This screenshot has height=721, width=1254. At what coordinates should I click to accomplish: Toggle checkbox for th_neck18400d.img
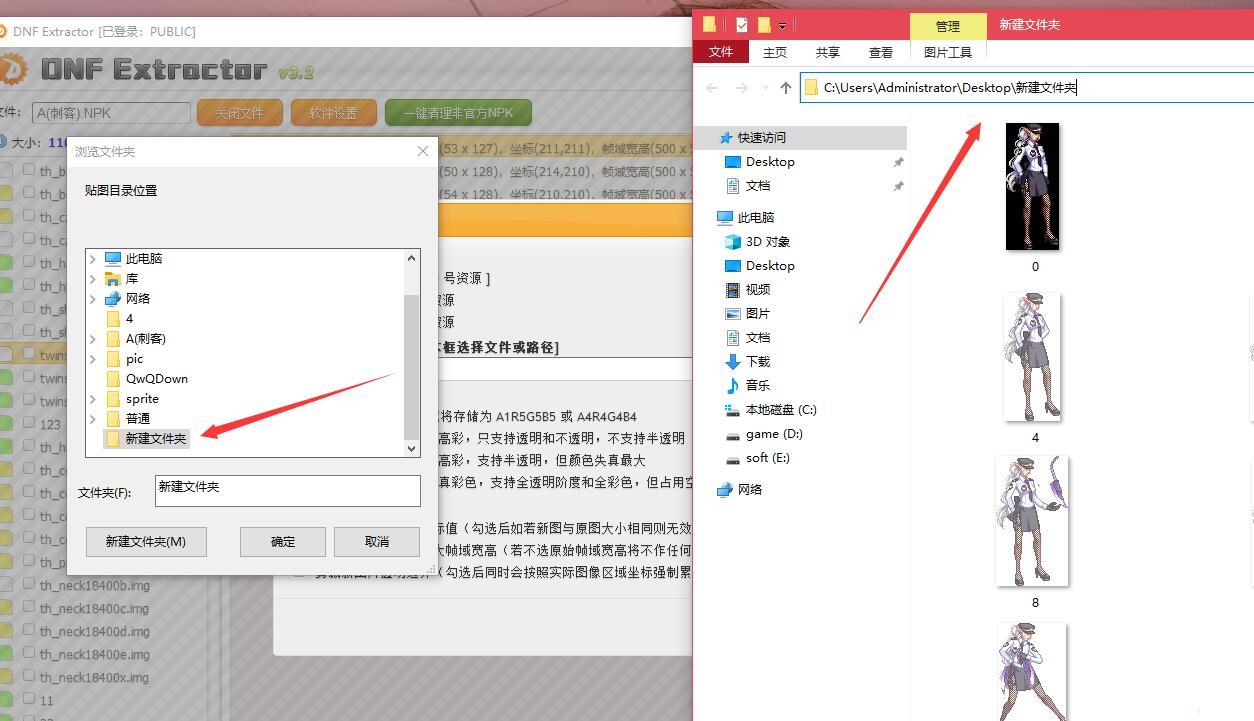click(x=29, y=631)
